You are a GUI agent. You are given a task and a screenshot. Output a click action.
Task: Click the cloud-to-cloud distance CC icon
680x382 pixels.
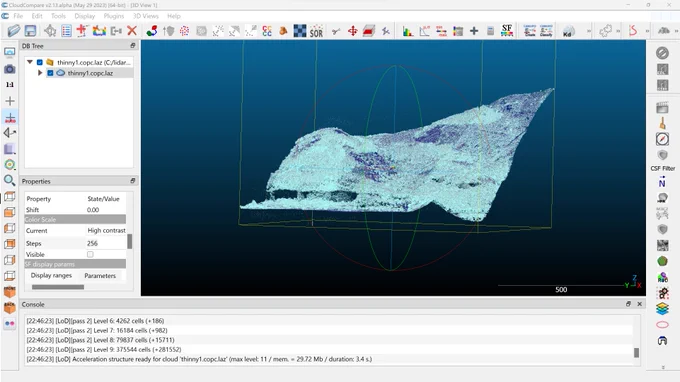267,31
